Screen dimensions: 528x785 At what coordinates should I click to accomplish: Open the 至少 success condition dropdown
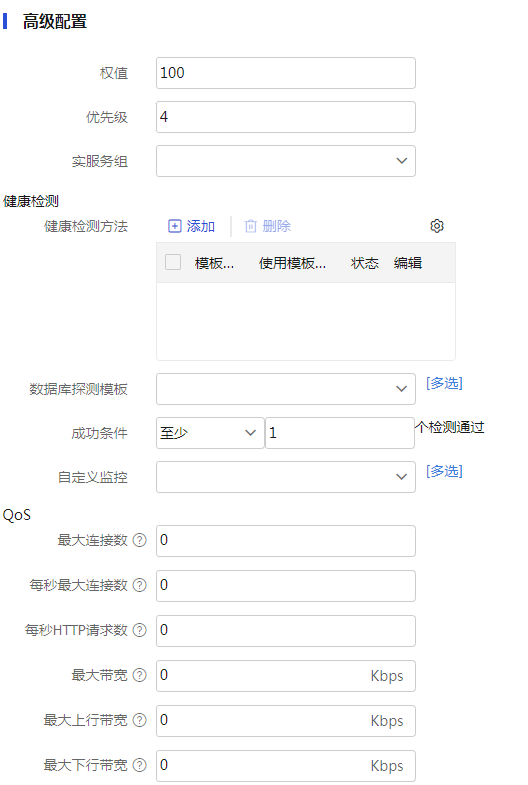210,433
